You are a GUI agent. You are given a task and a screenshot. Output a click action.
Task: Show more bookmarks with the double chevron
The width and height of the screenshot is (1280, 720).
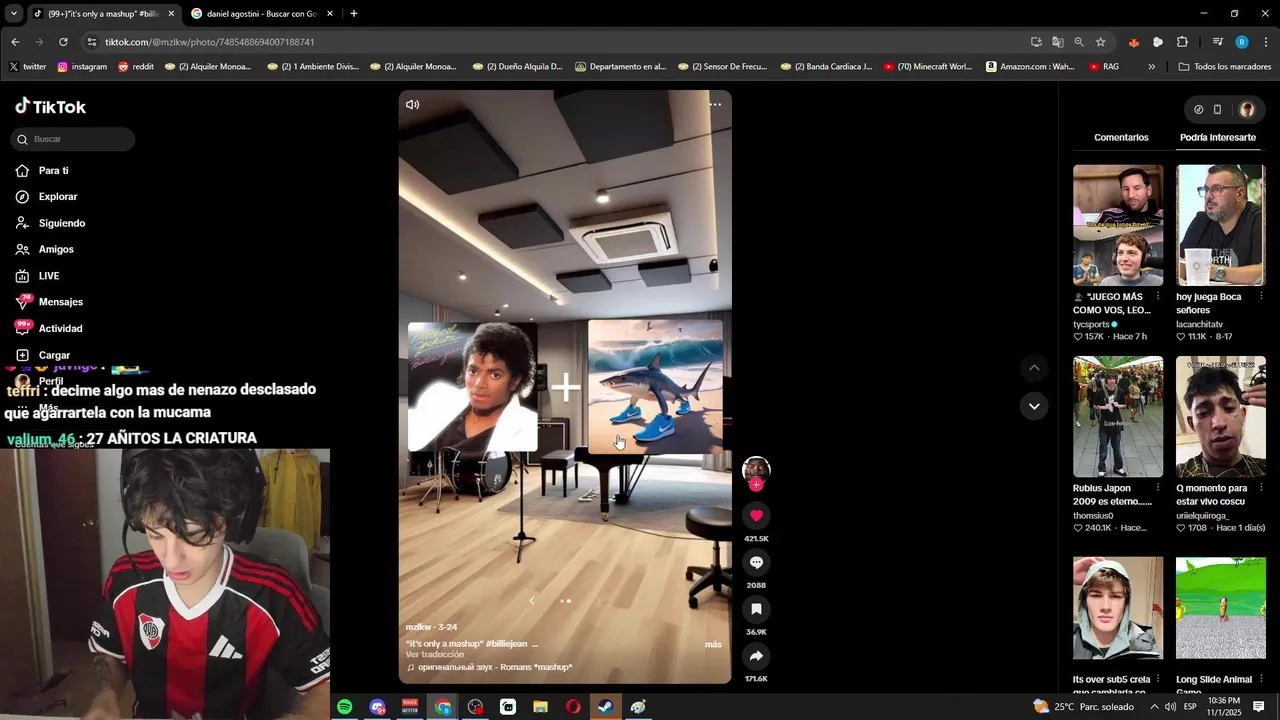pyautogui.click(x=1151, y=67)
